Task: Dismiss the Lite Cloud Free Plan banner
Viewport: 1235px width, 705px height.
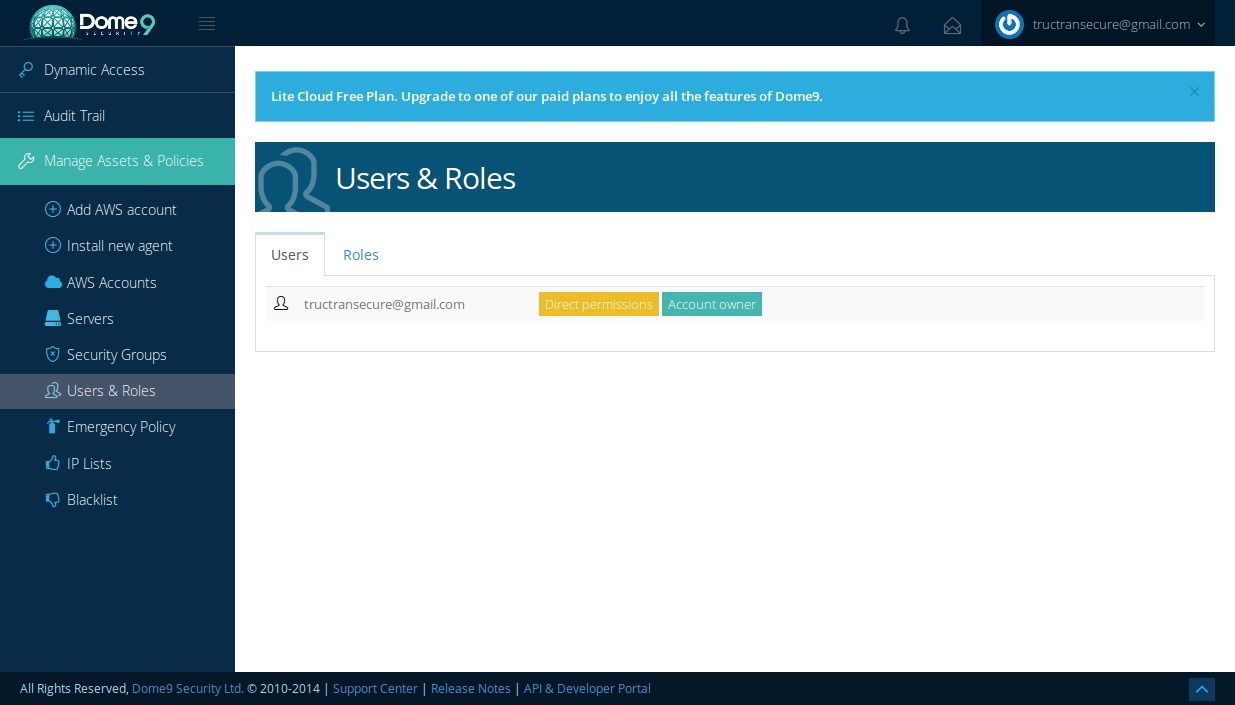Action: coord(1194,91)
